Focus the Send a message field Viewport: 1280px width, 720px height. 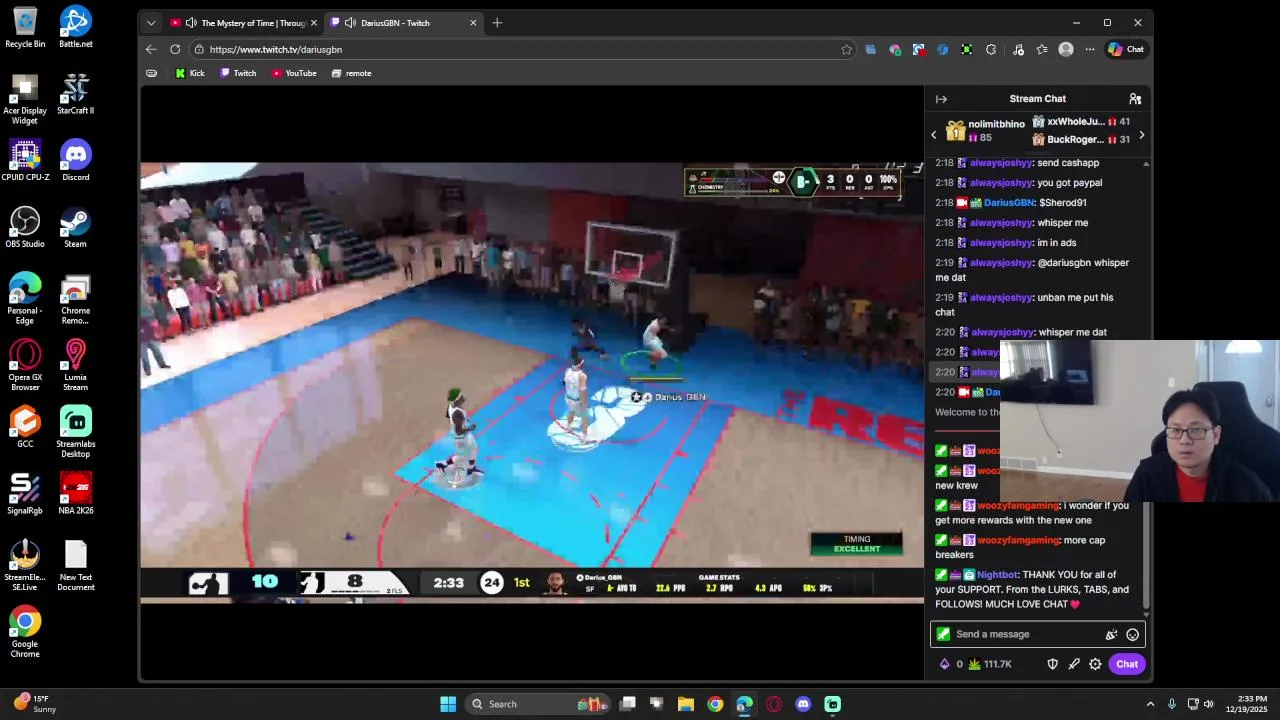point(1036,634)
